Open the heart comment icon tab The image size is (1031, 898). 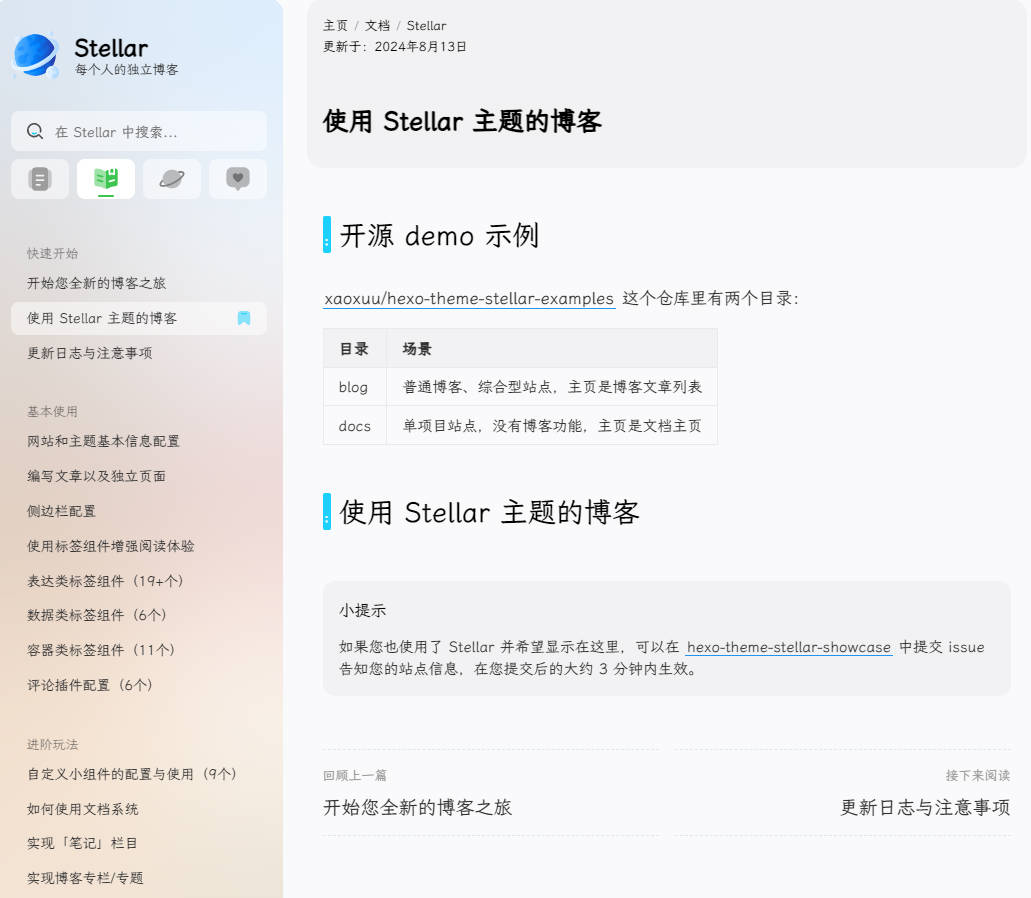tap(237, 178)
